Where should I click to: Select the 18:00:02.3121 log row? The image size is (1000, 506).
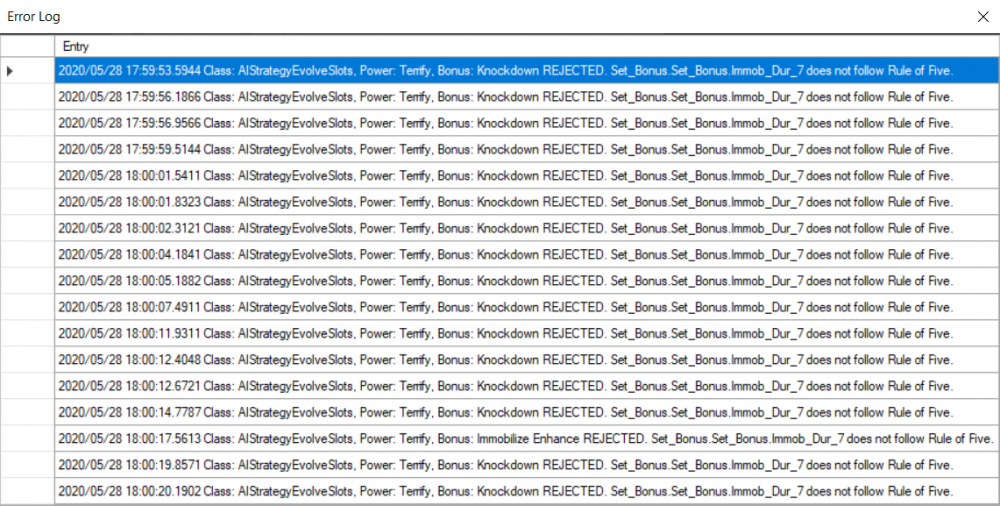505,228
